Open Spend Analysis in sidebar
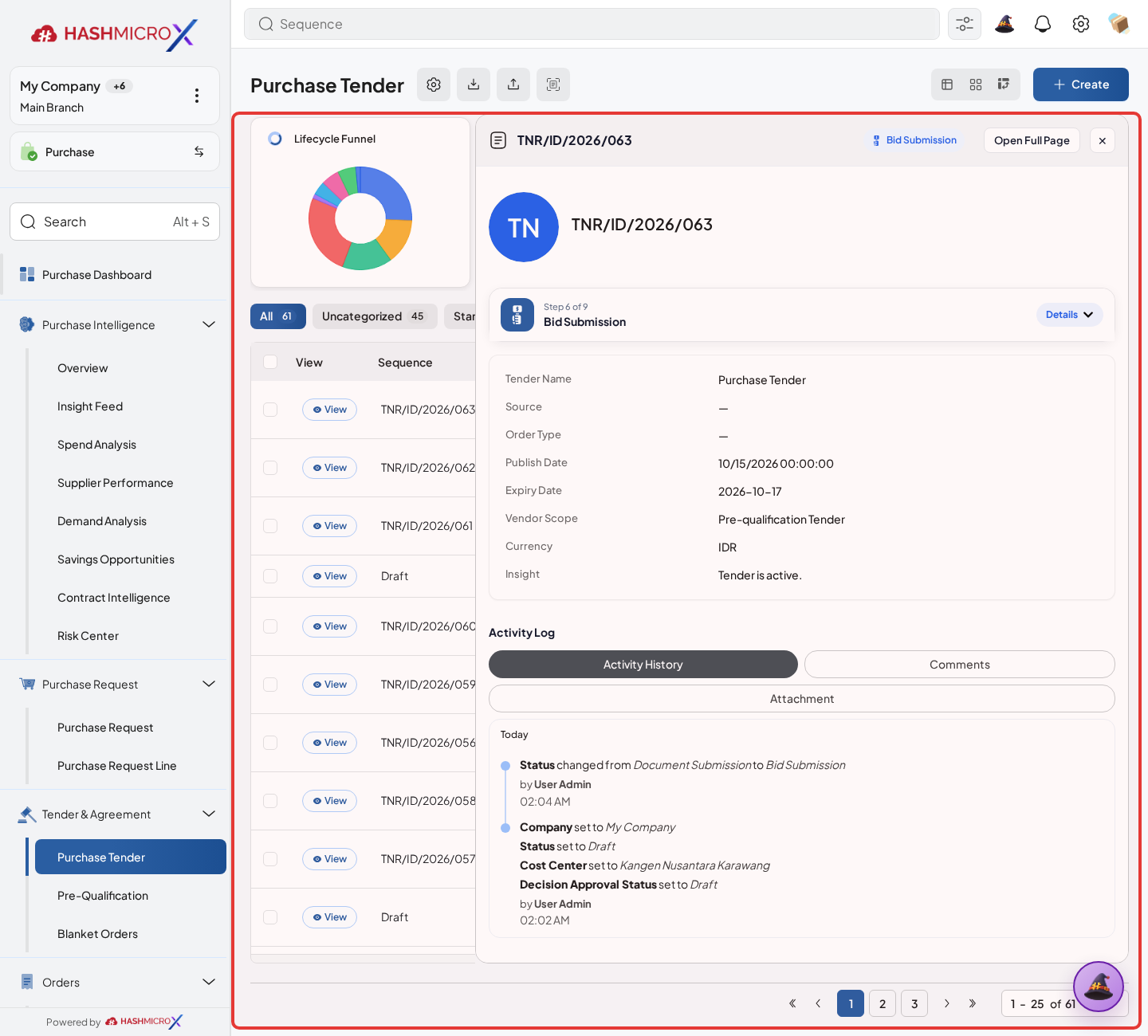 click(96, 445)
